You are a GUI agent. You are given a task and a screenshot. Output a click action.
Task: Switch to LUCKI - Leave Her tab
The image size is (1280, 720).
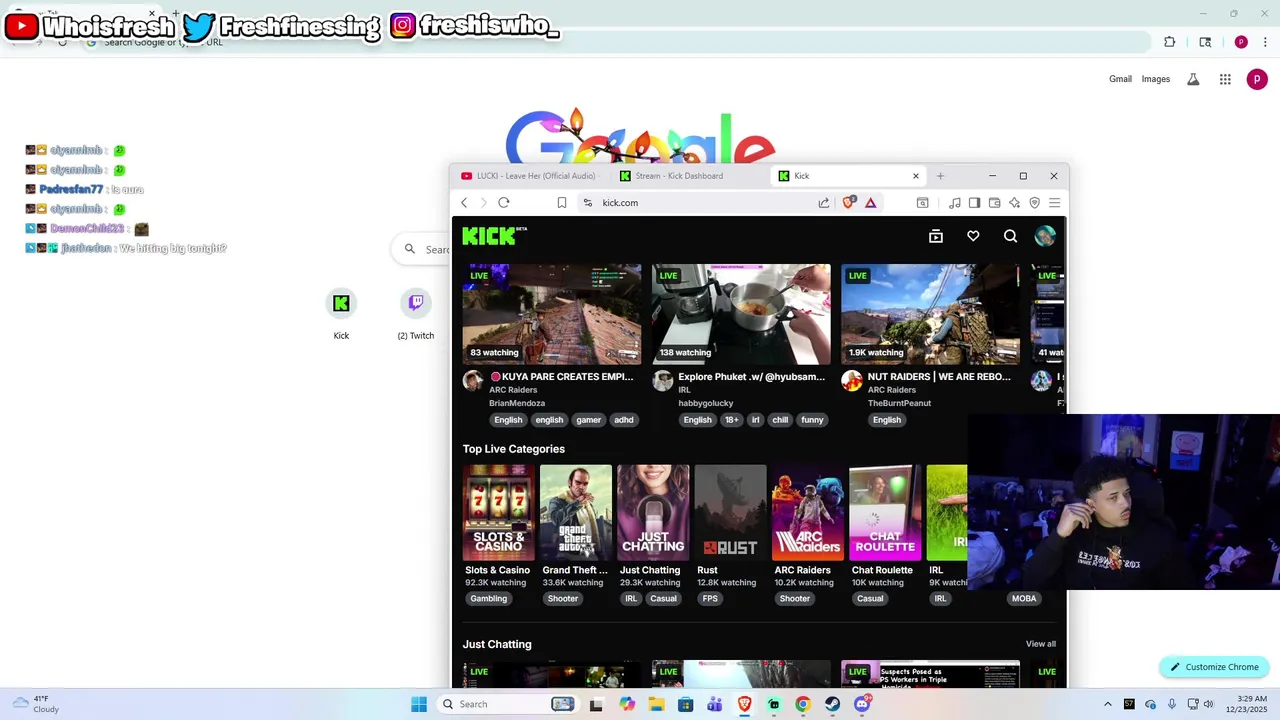point(530,176)
